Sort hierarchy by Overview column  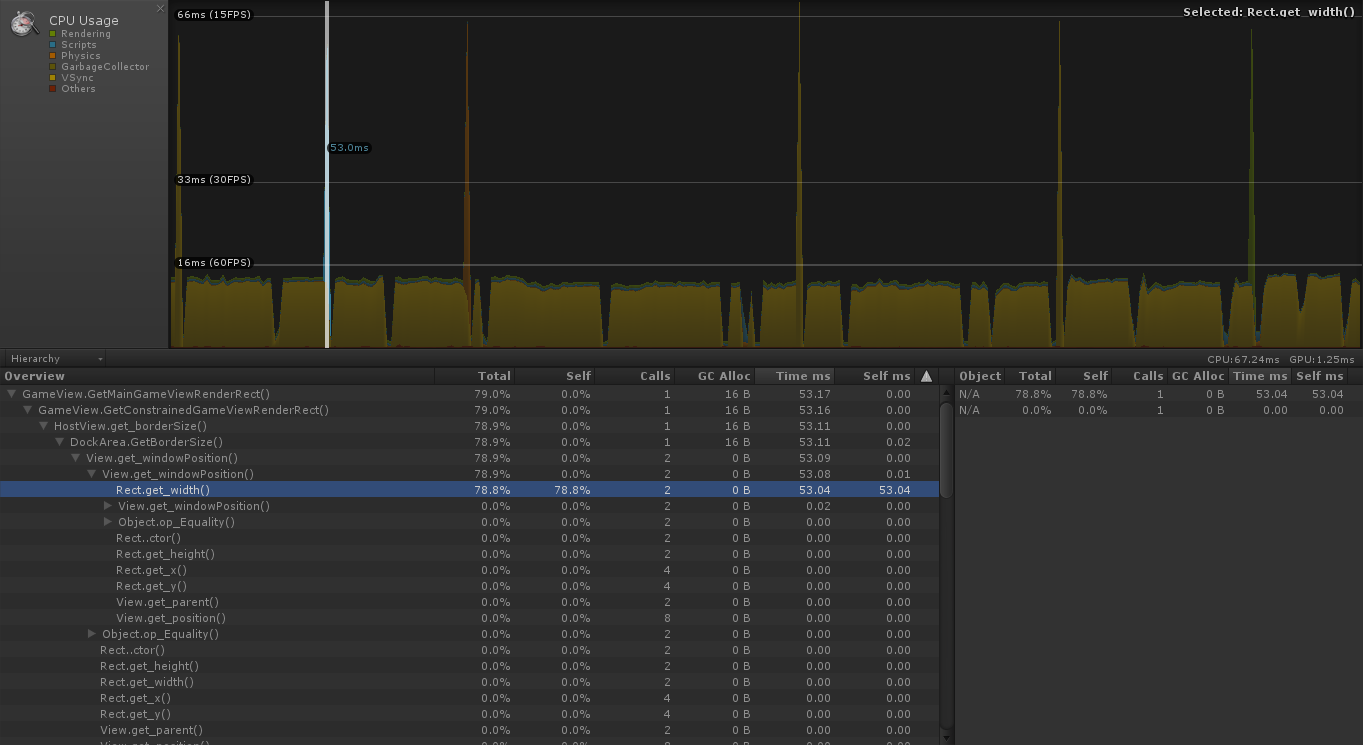[x=217, y=376]
